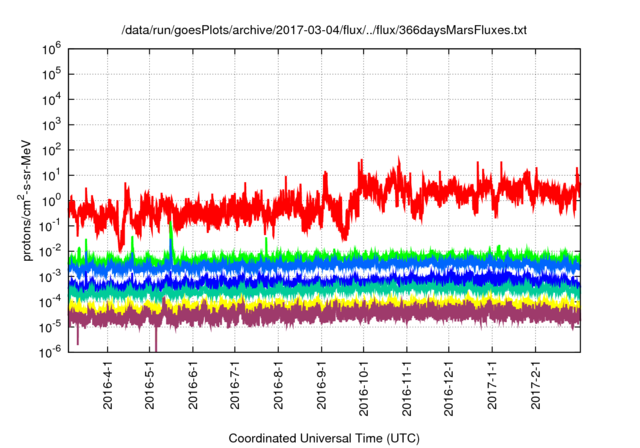Pick the 2016-8-1 axis date label
Screen dimensions: 640x448
coord(278,384)
